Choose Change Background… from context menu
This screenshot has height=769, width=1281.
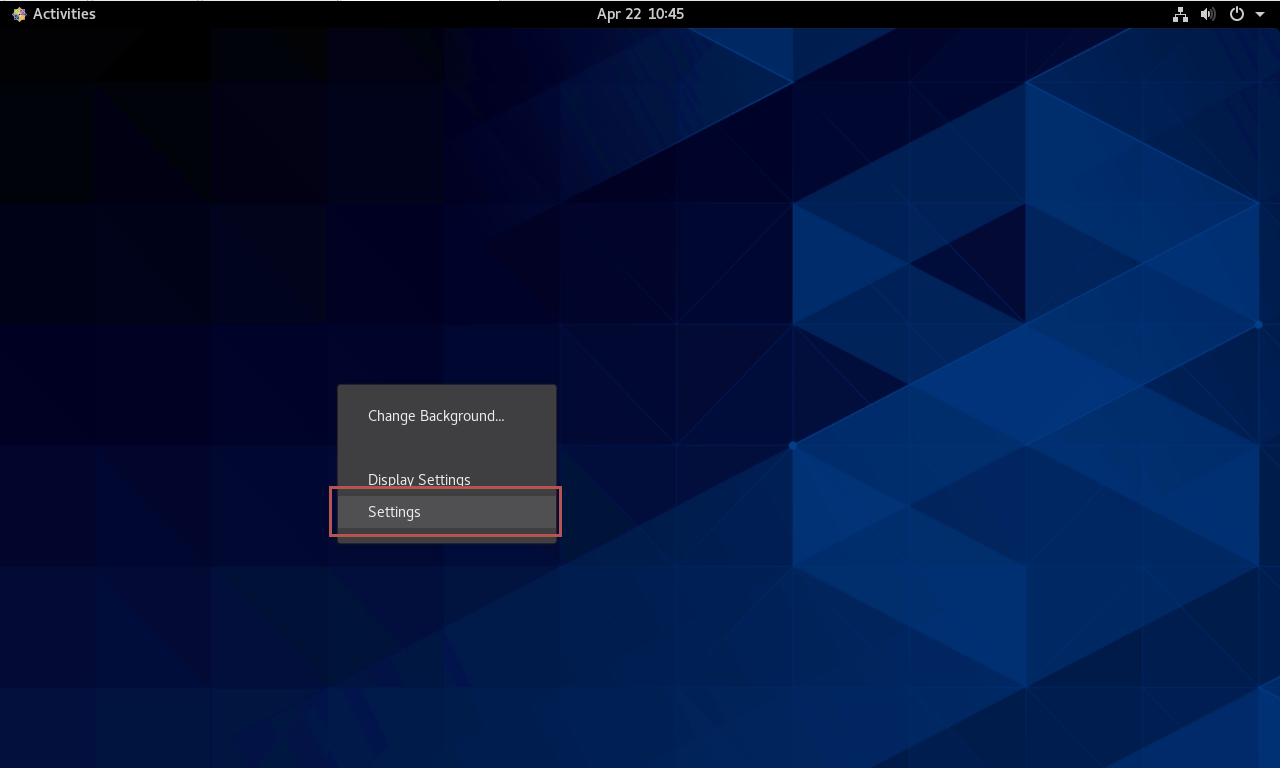(x=446, y=416)
